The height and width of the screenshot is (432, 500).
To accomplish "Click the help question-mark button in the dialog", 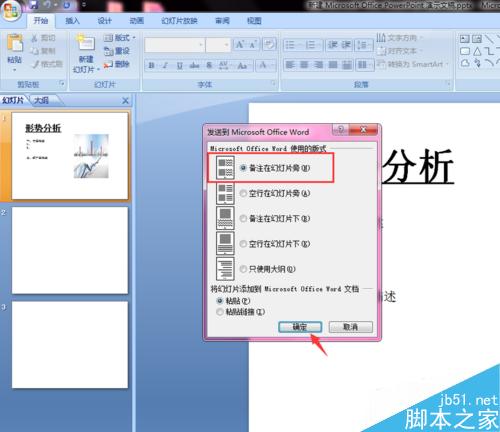I will (x=340, y=129).
